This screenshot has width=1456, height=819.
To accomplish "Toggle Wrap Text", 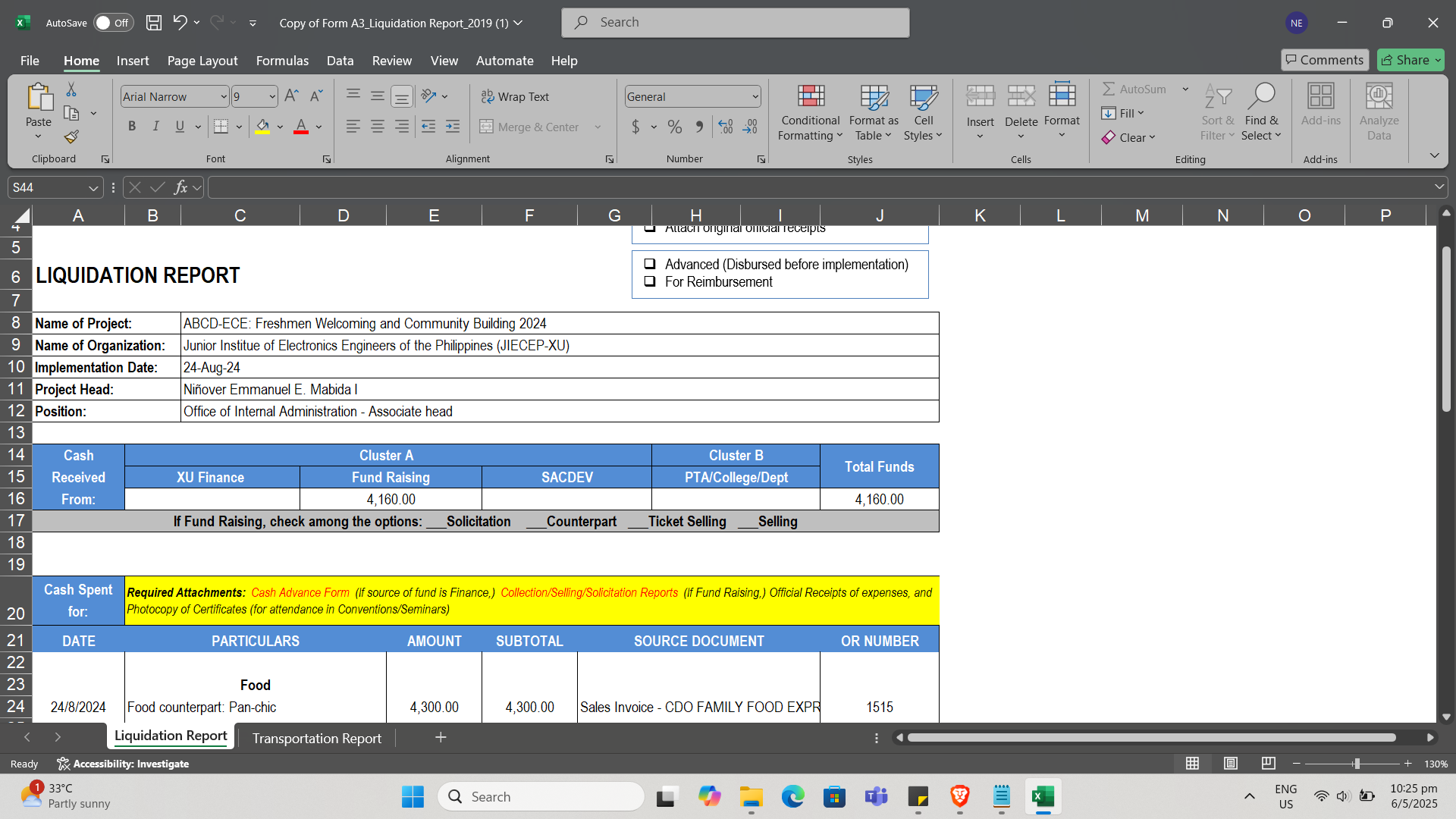I will (515, 96).
